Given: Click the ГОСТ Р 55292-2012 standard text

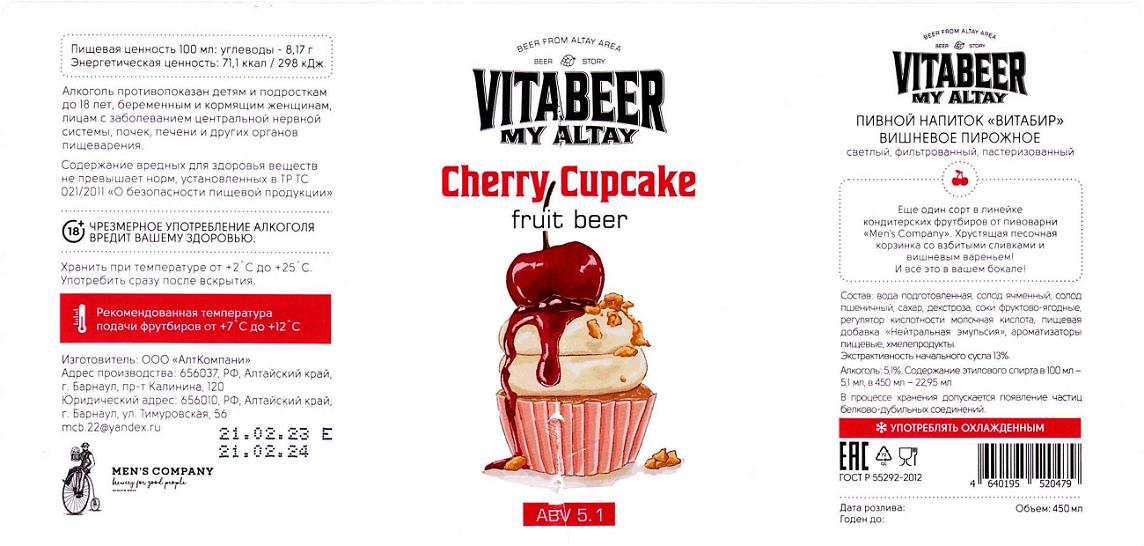Looking at the screenshot, I should (x=881, y=478).
